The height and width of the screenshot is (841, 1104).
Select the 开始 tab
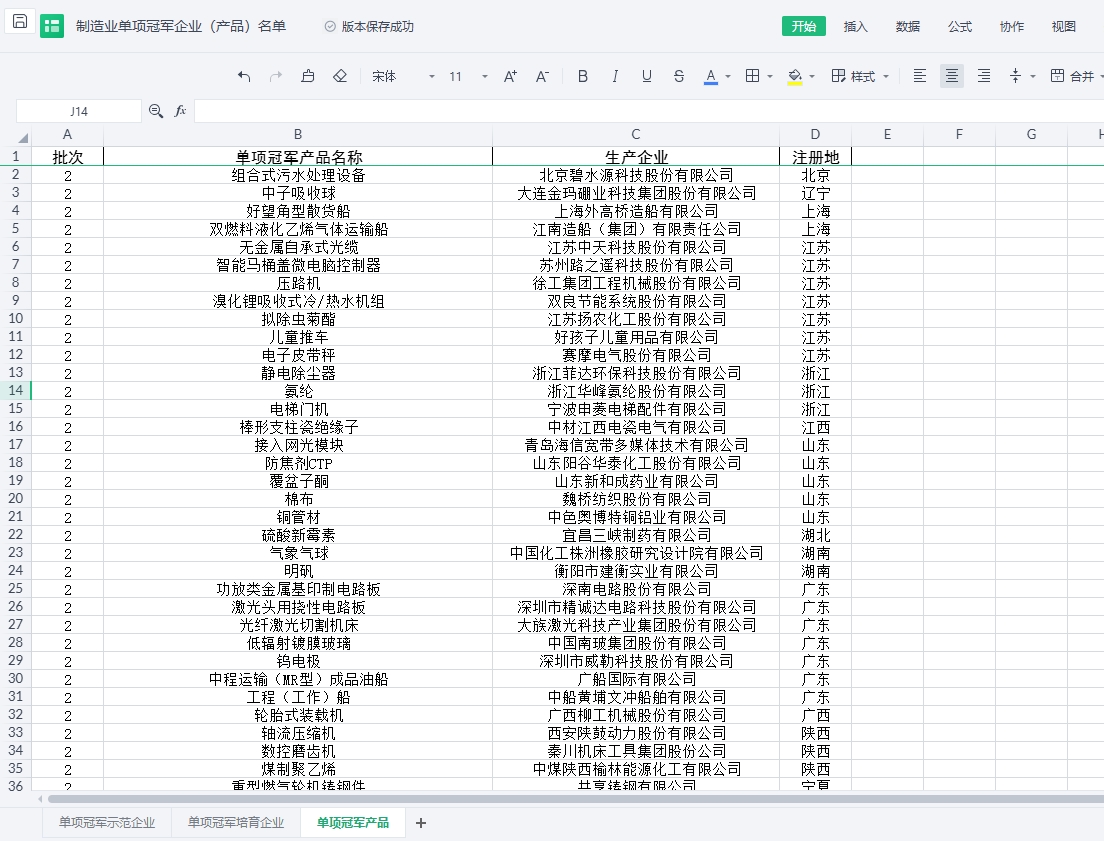click(803, 26)
